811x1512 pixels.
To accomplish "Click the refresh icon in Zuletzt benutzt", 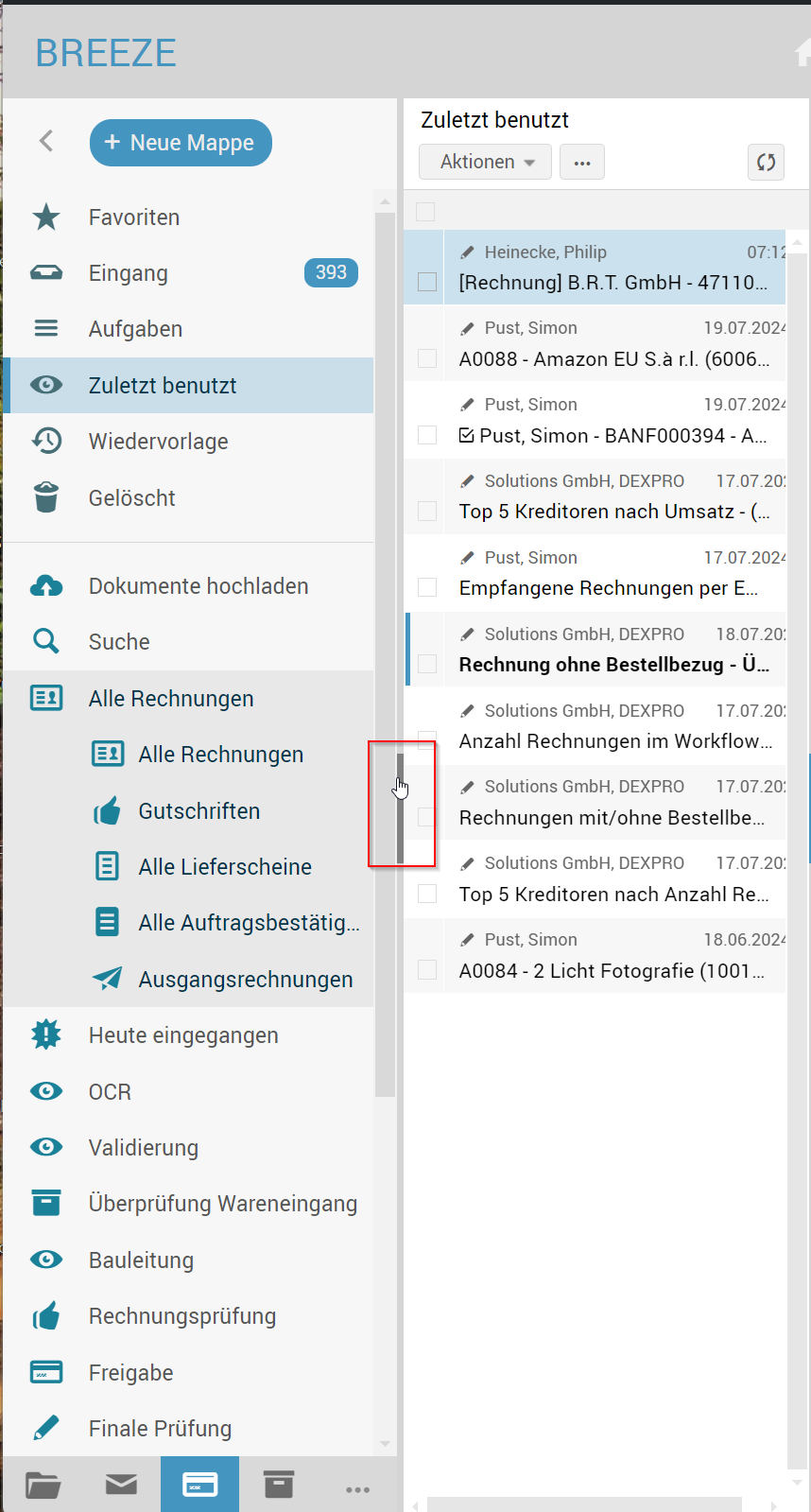I will coord(766,162).
